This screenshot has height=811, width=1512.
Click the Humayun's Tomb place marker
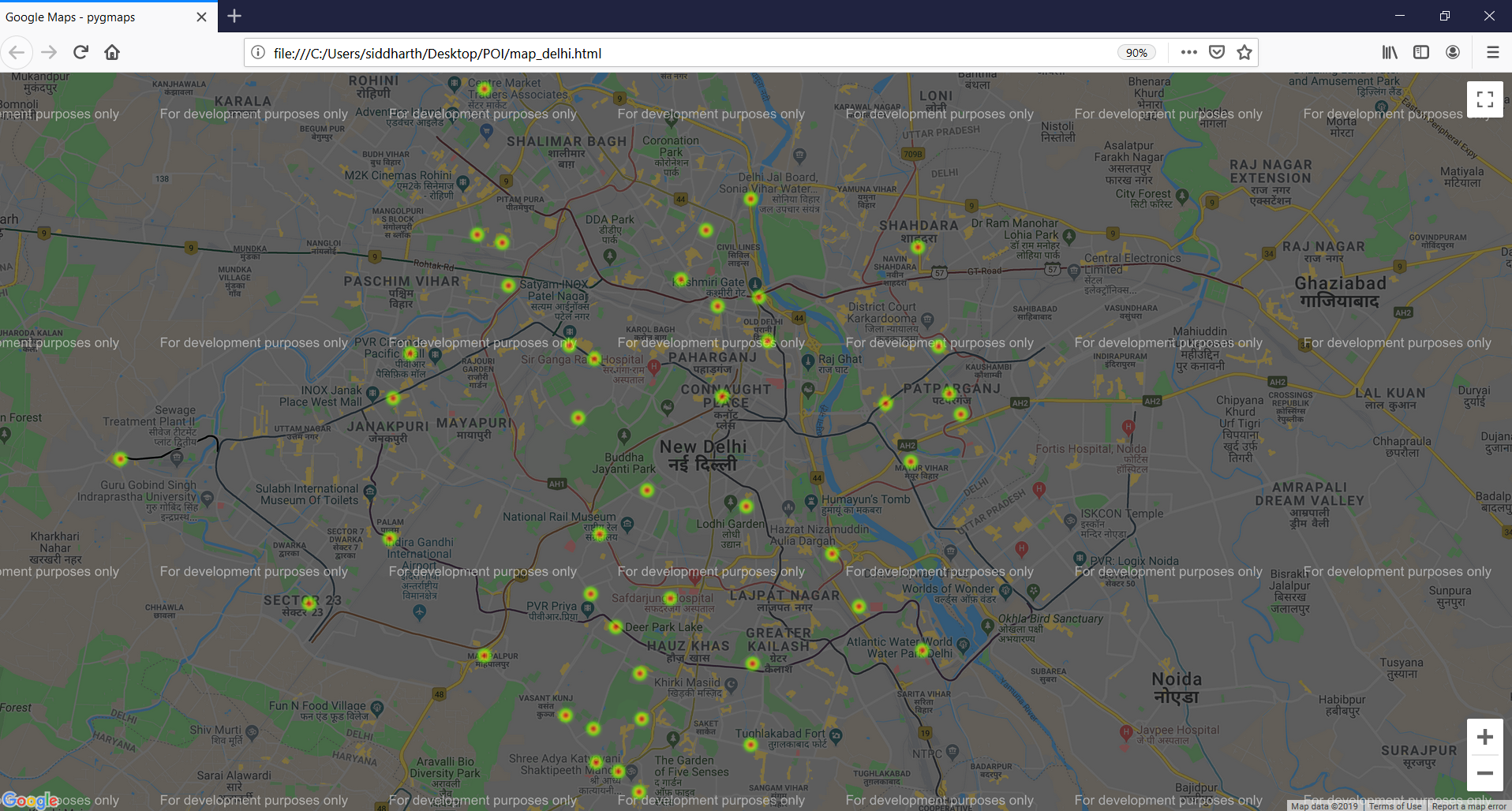tap(810, 501)
